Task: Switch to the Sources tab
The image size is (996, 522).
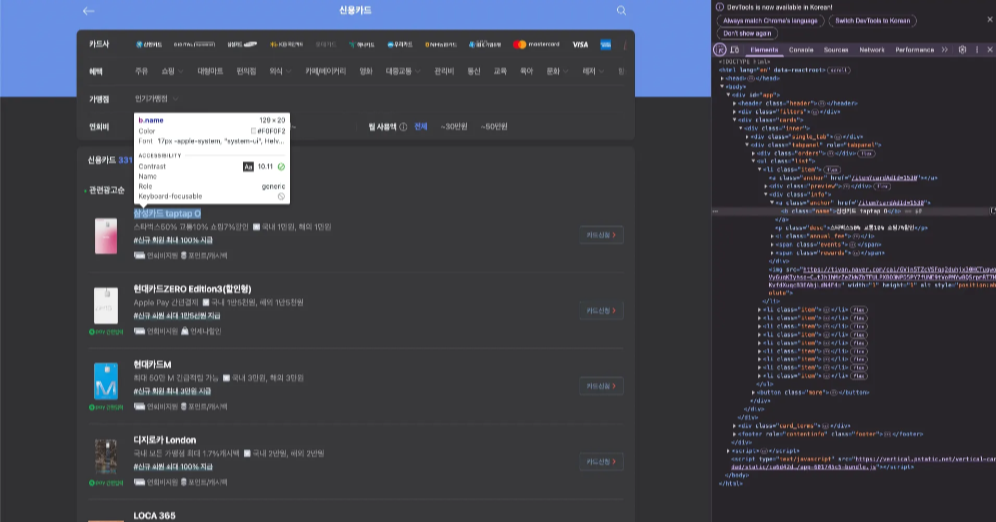Action: pyautogui.click(x=836, y=50)
